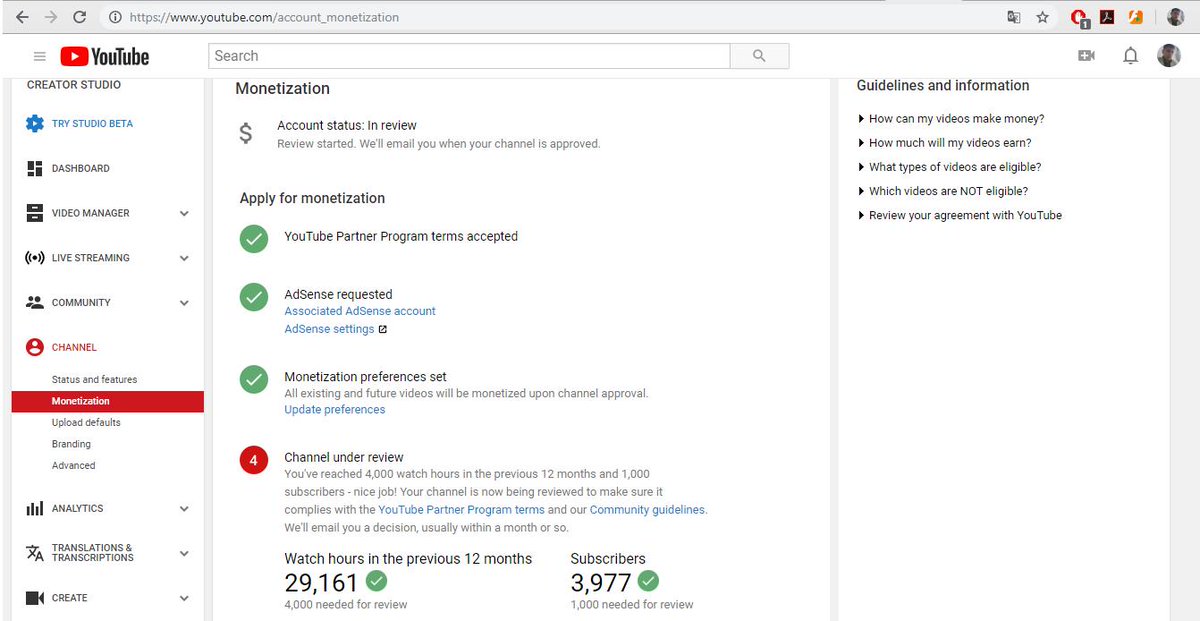Open the YouTube hamburger guide menu
This screenshot has width=1200, height=621.
[39, 56]
